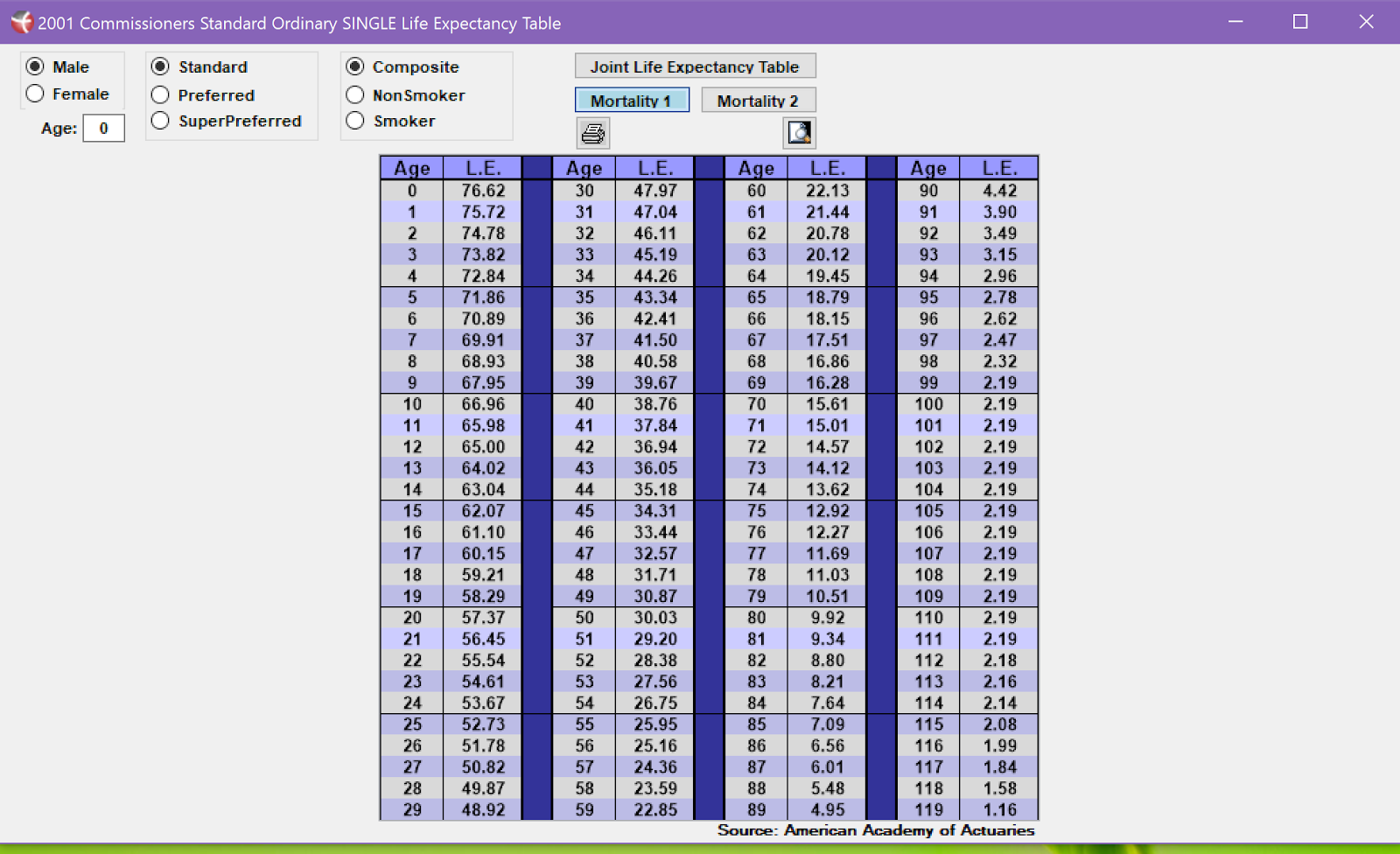Select the L.E. value 75.72
The image size is (1400, 854).
[x=483, y=212]
